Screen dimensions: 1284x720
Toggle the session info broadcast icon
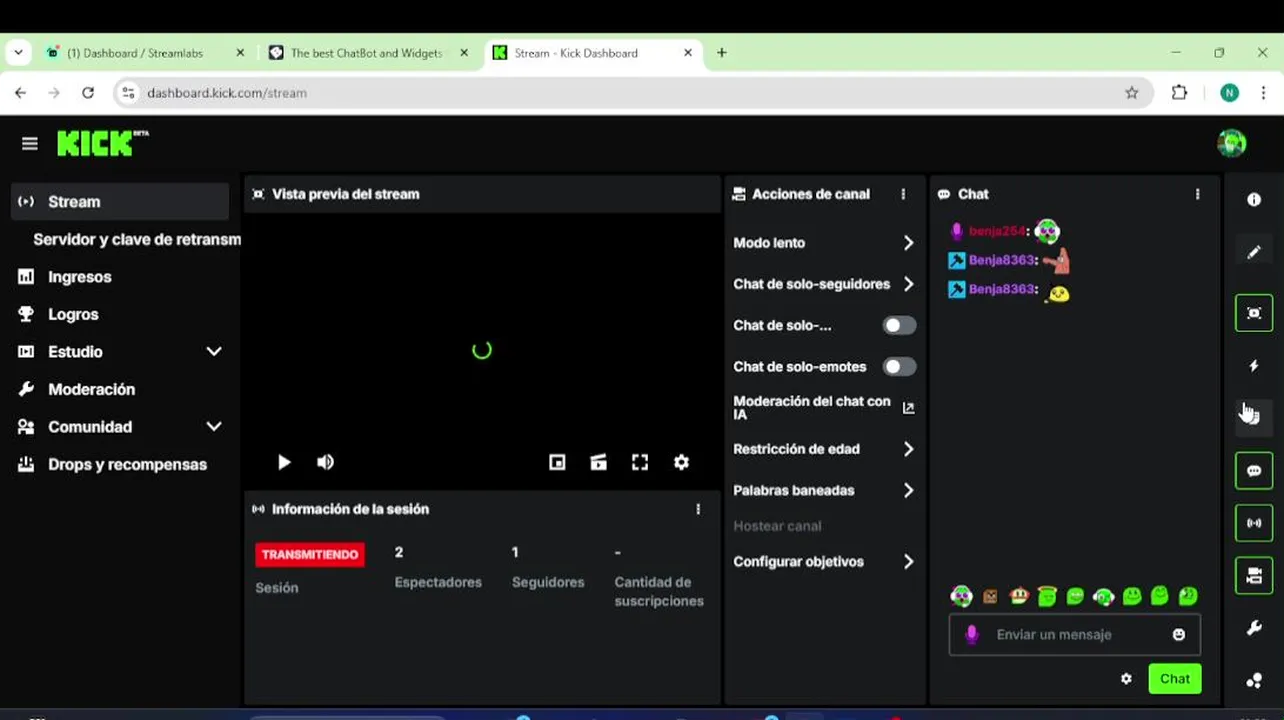coord(1254,523)
